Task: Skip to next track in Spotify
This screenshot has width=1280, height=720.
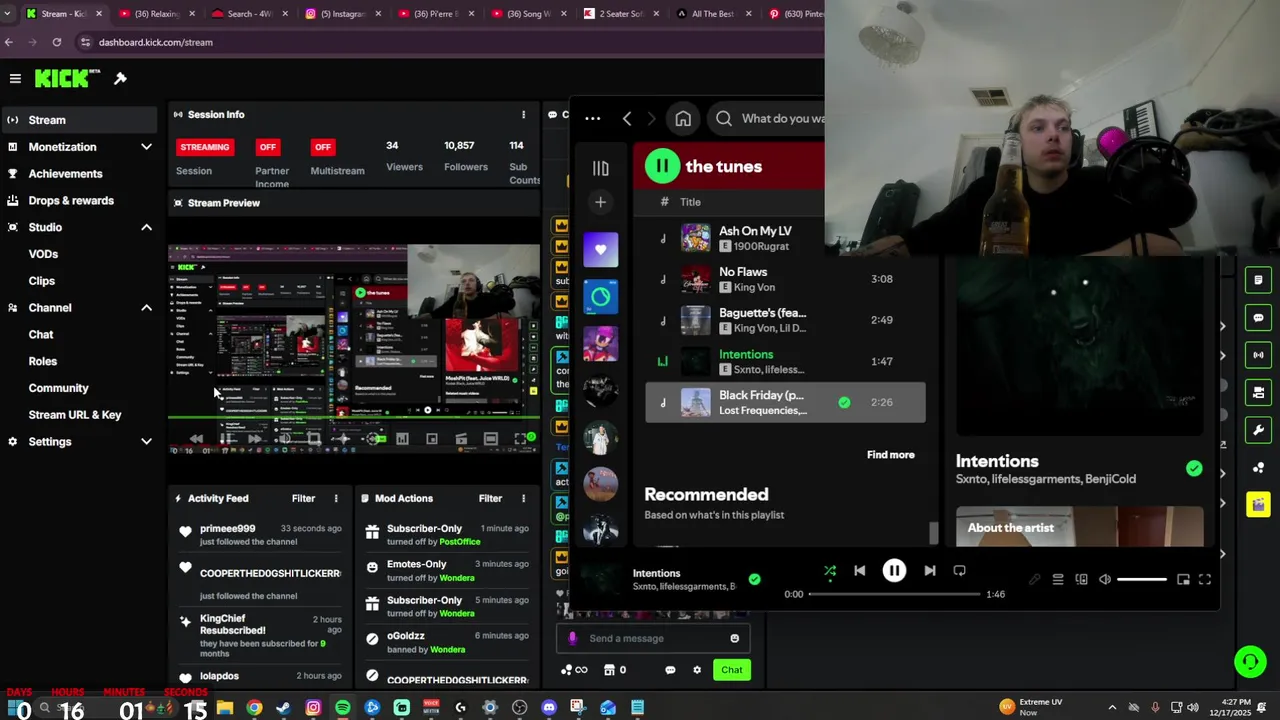Action: 929,570
